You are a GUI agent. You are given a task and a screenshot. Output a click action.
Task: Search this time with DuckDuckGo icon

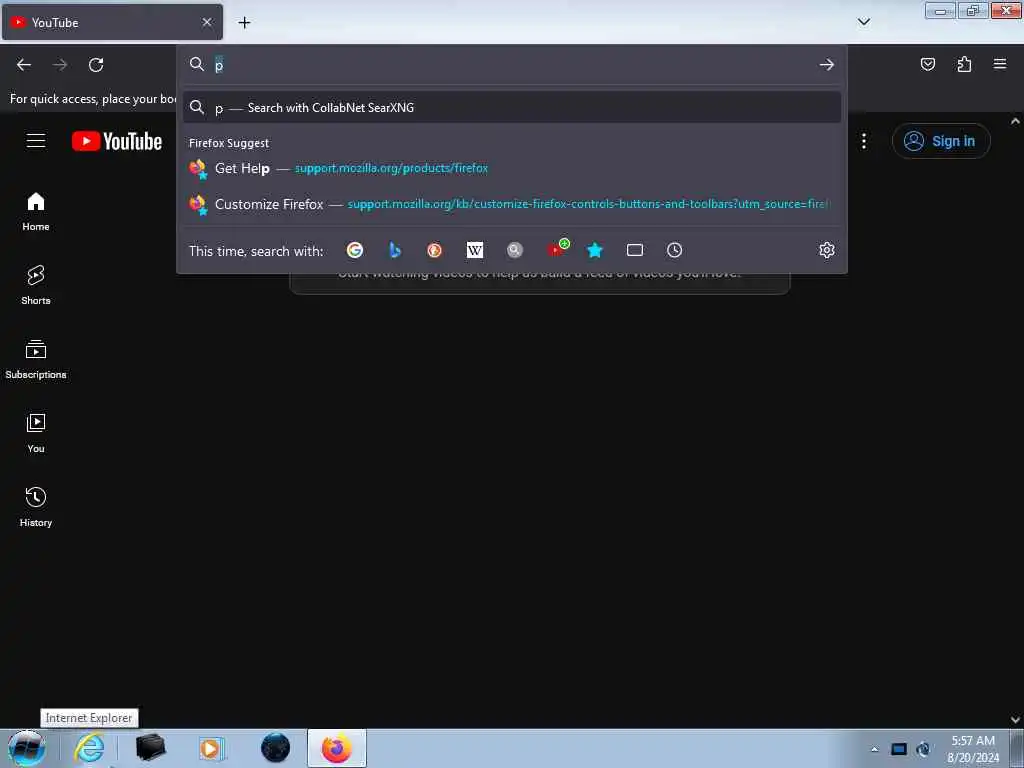pyautogui.click(x=434, y=250)
